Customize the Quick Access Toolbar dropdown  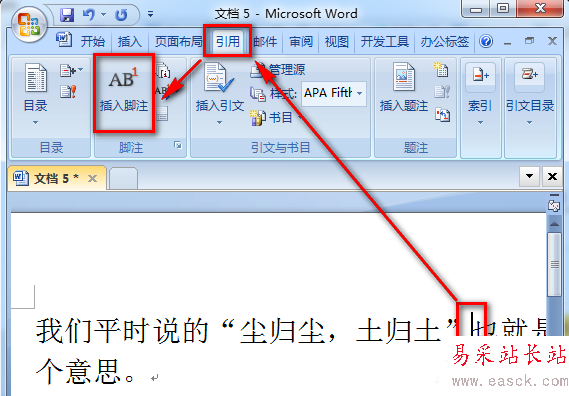(151, 15)
